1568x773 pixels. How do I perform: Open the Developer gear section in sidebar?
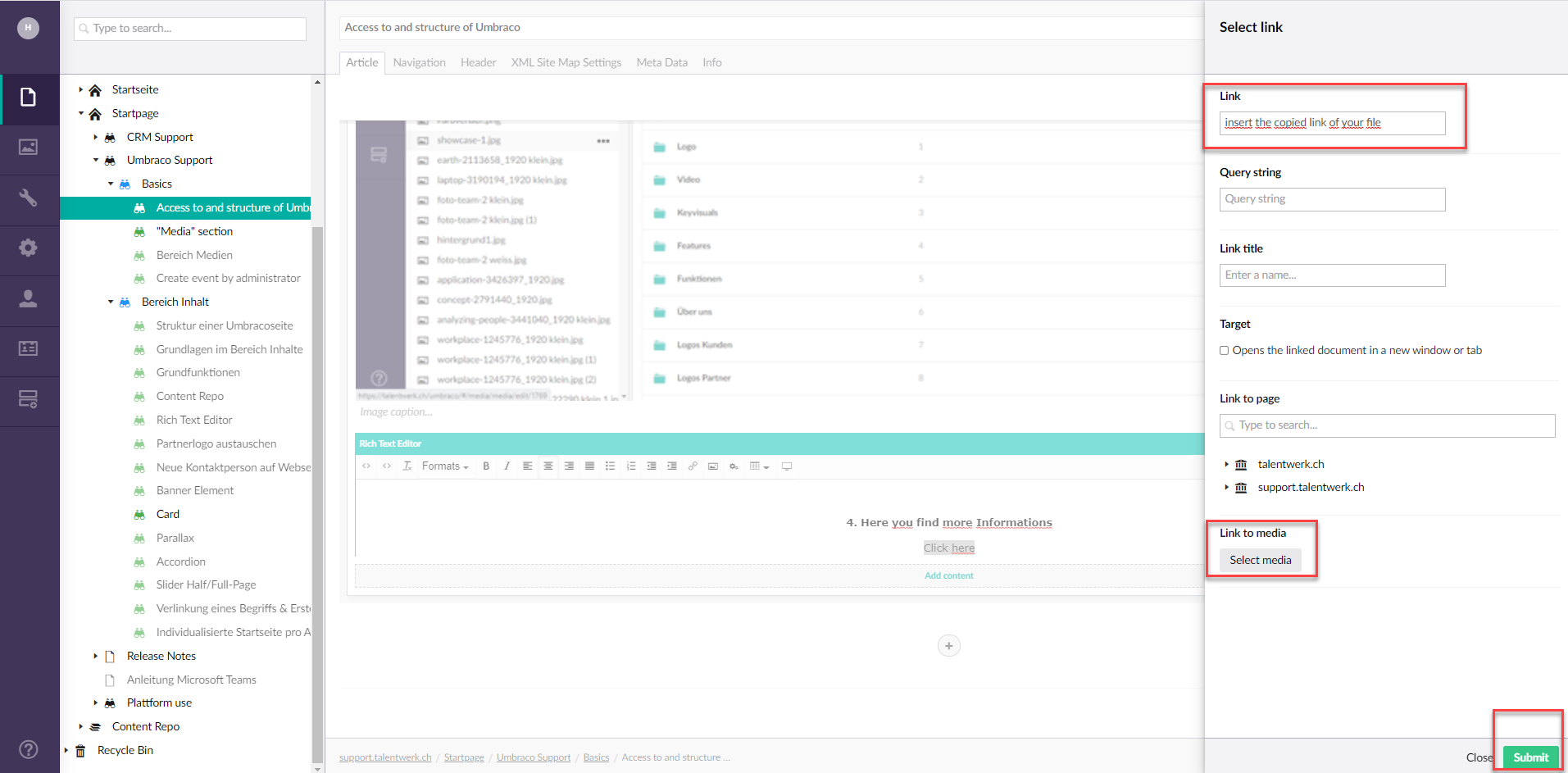point(29,248)
